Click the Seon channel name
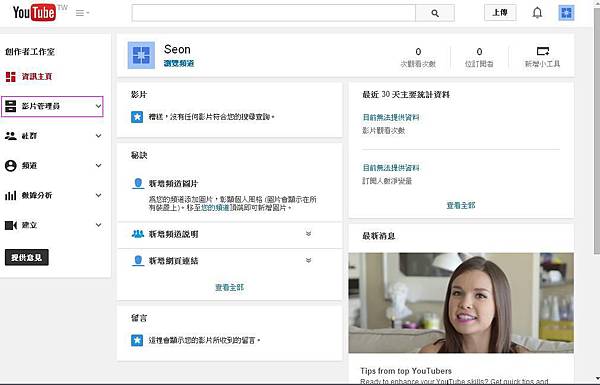 coord(177,49)
